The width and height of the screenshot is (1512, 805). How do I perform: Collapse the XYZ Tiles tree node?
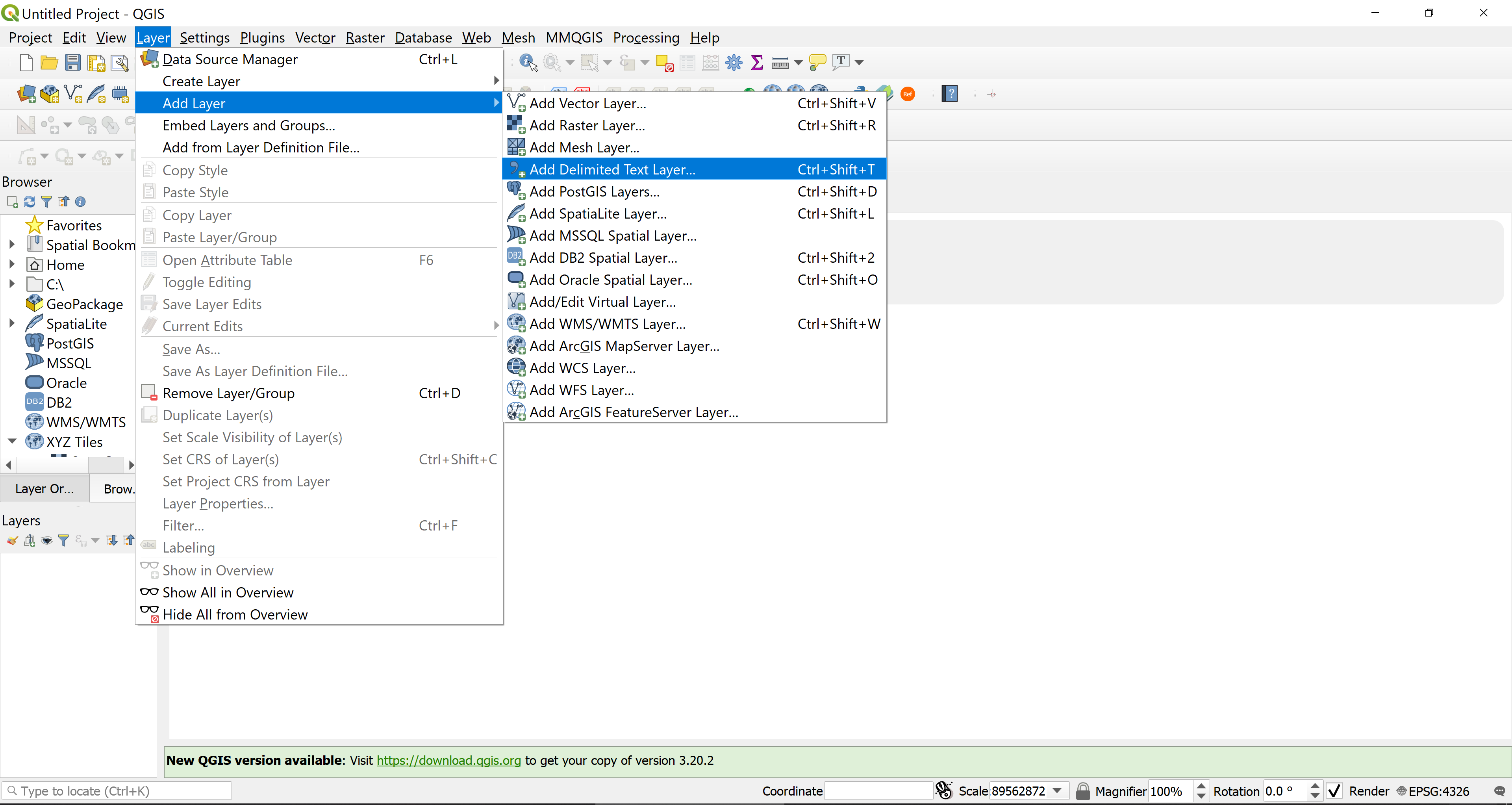point(11,441)
